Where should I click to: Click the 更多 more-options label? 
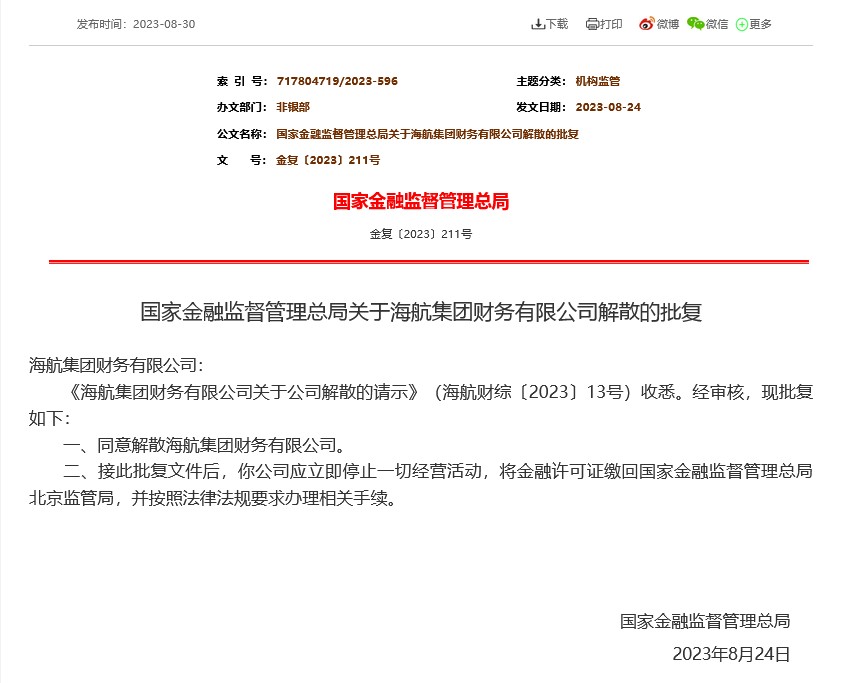tap(760, 24)
